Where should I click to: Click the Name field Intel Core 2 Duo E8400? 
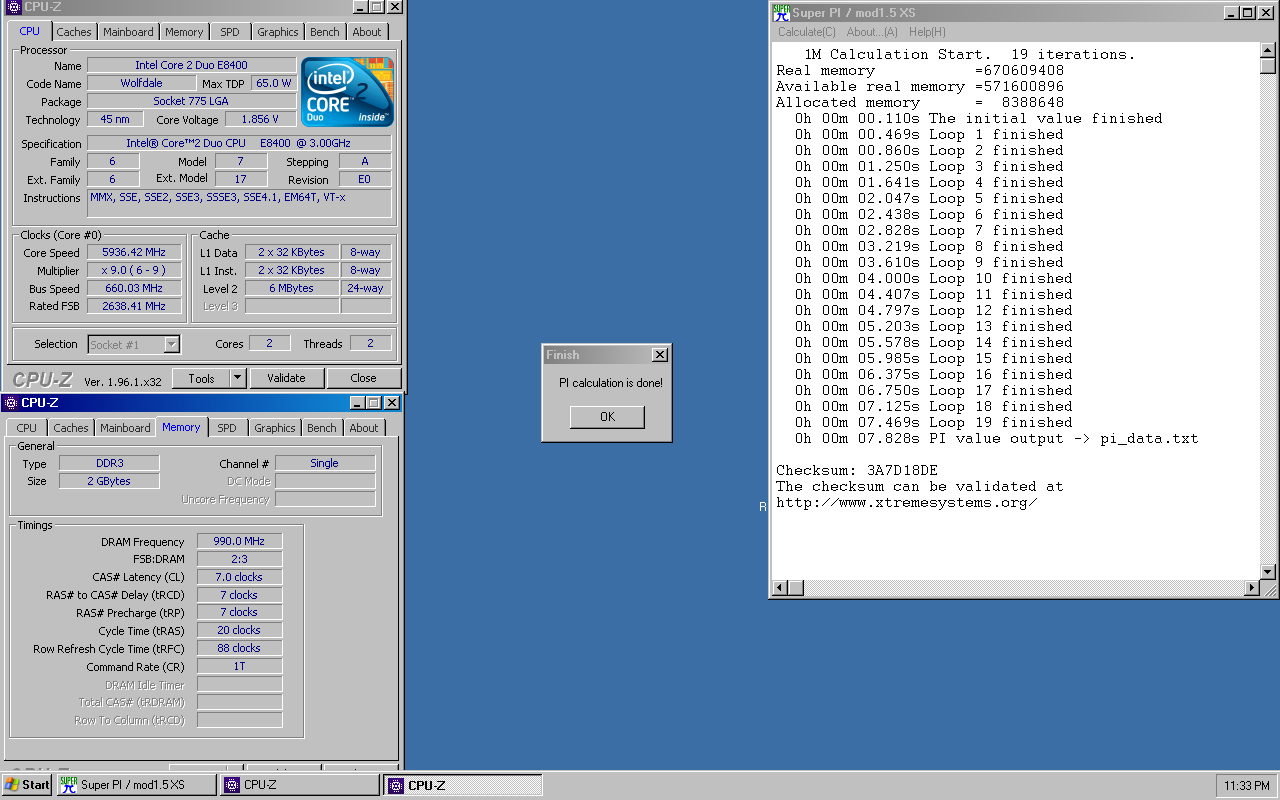pyautogui.click(x=191, y=66)
